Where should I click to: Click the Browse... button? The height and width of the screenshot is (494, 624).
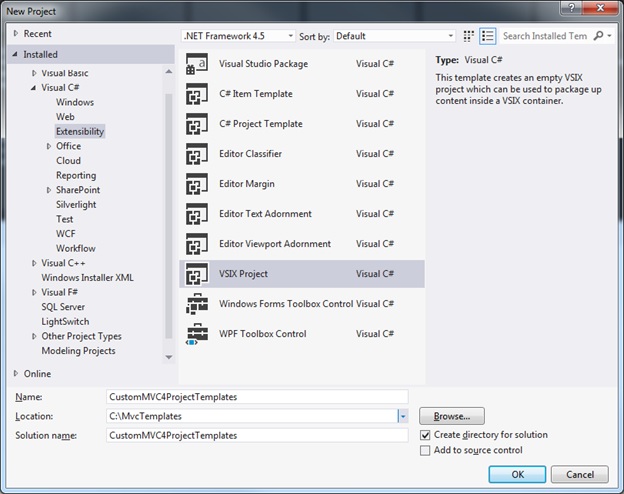pos(452,416)
